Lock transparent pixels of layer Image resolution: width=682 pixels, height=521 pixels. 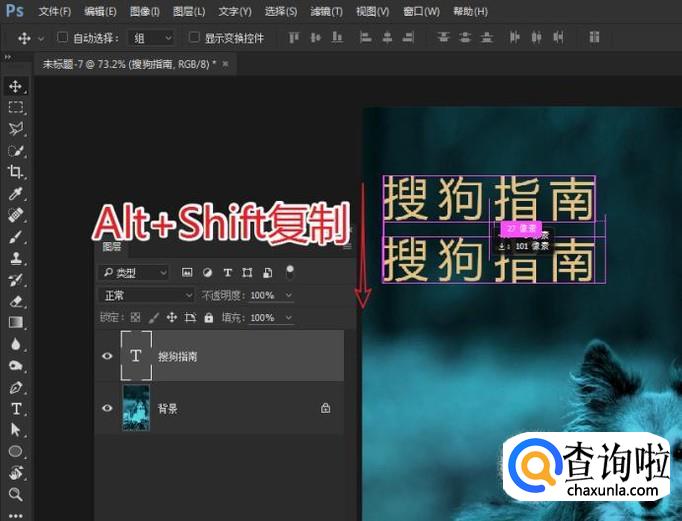pos(135,317)
